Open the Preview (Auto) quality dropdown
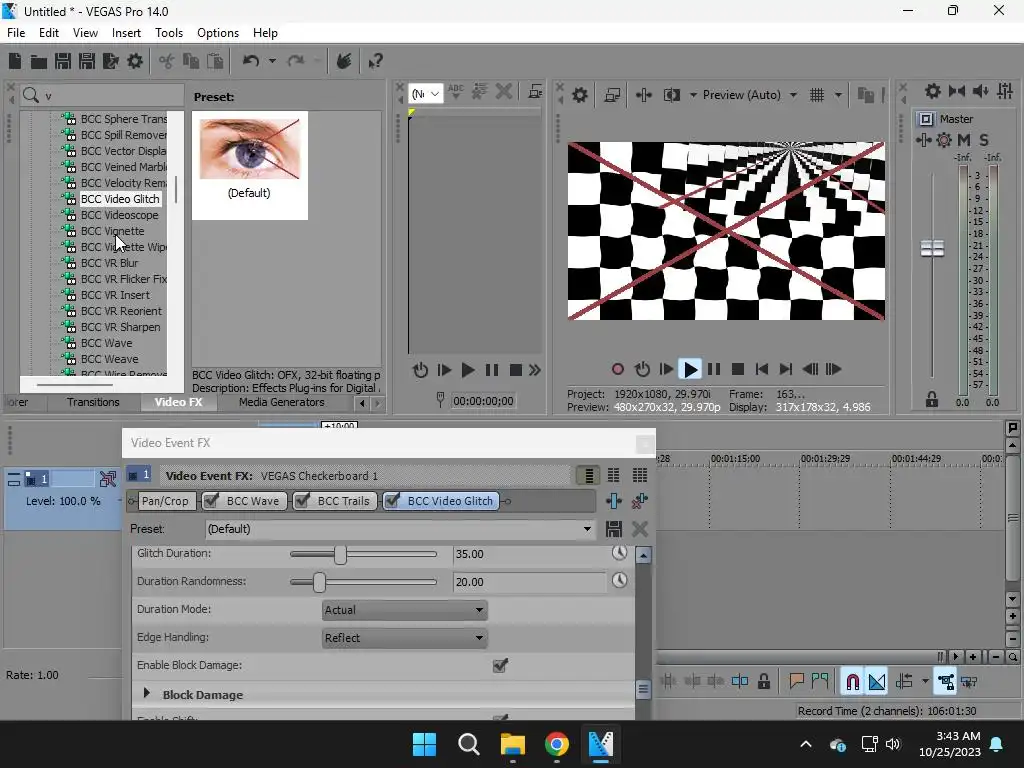The width and height of the screenshot is (1024, 768). pyautogui.click(x=793, y=95)
